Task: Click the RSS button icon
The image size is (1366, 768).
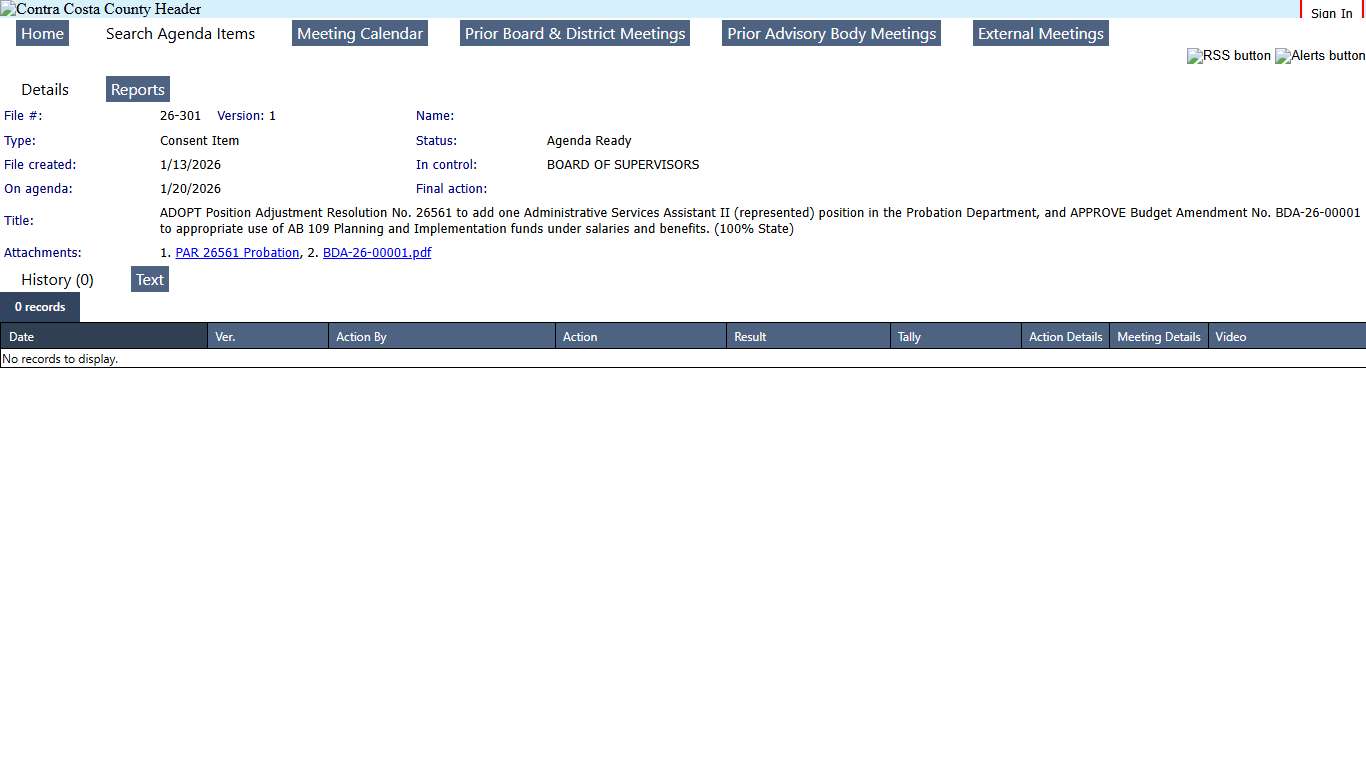Action: [x=1228, y=56]
